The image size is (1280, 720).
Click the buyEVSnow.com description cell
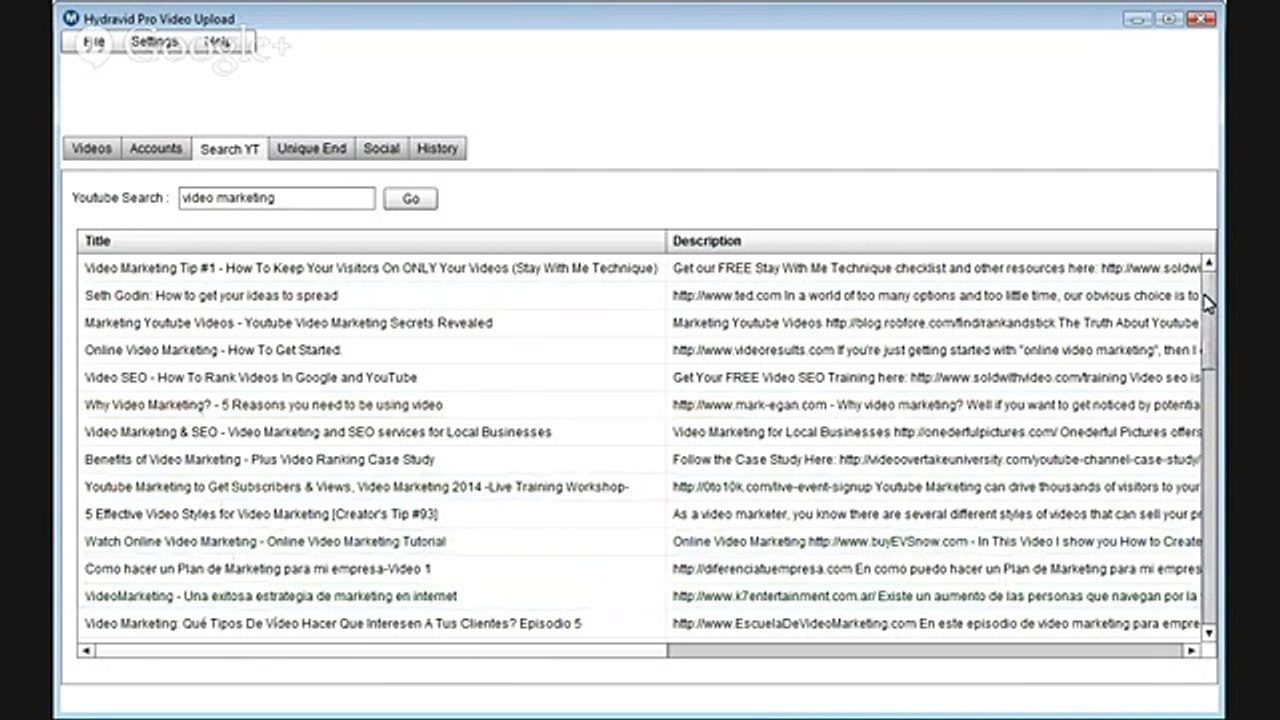click(934, 542)
